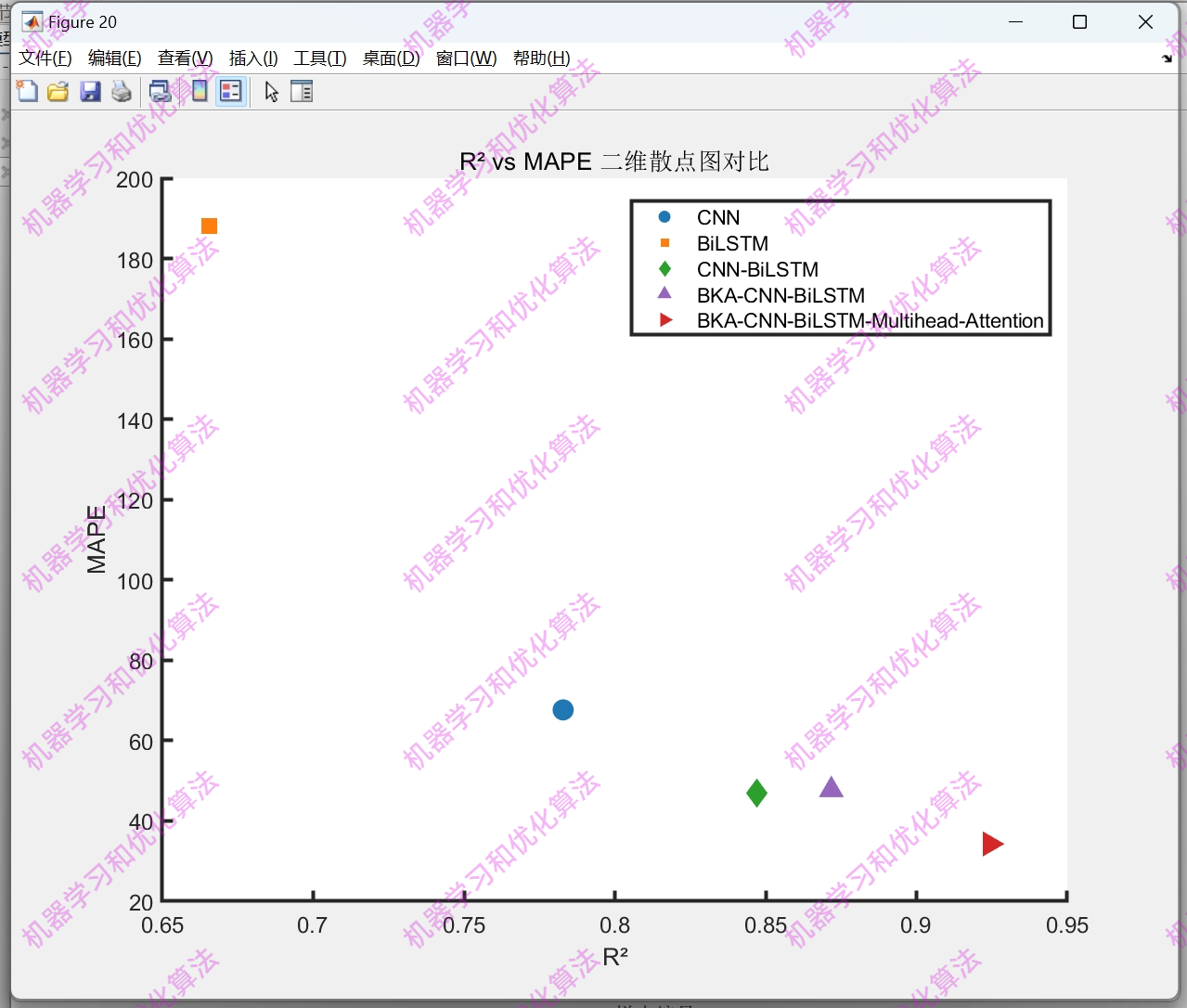Click the blue CNN circle data point
This screenshot has width=1187, height=1008.
coord(562,710)
